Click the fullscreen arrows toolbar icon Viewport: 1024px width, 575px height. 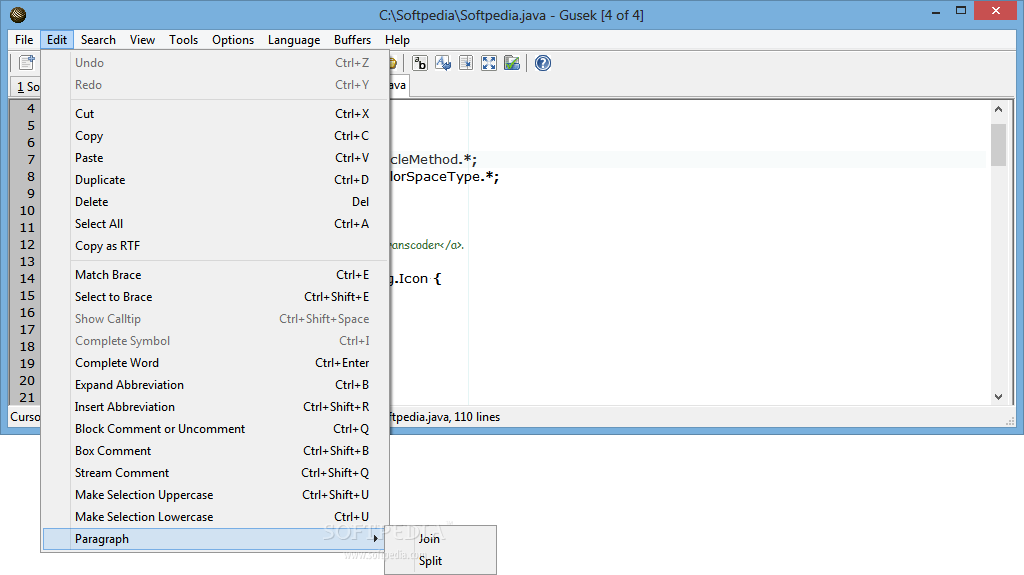coord(488,63)
